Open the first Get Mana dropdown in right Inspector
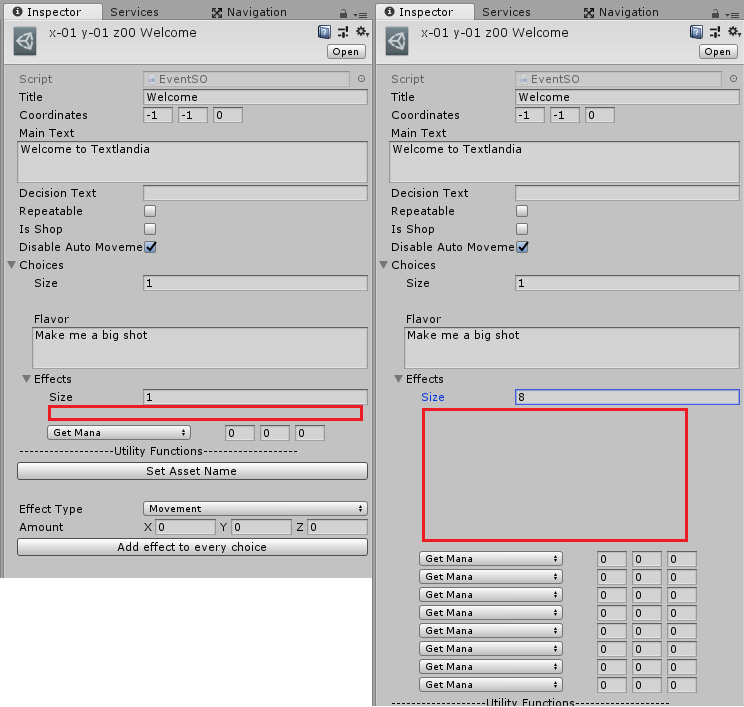This screenshot has width=744, height=707. (x=490, y=559)
